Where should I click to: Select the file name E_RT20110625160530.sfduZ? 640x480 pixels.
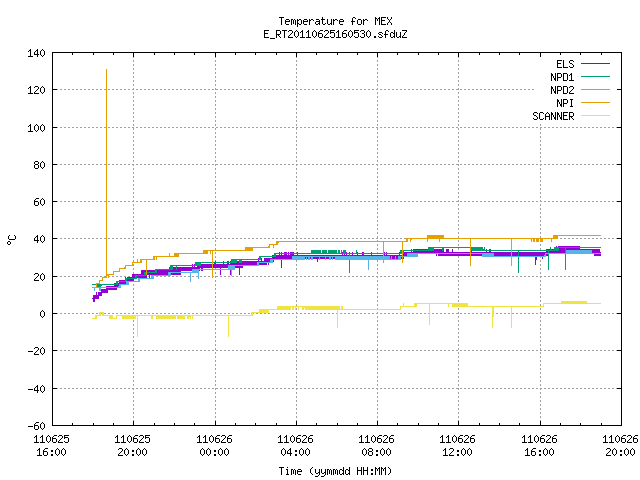coord(335,34)
